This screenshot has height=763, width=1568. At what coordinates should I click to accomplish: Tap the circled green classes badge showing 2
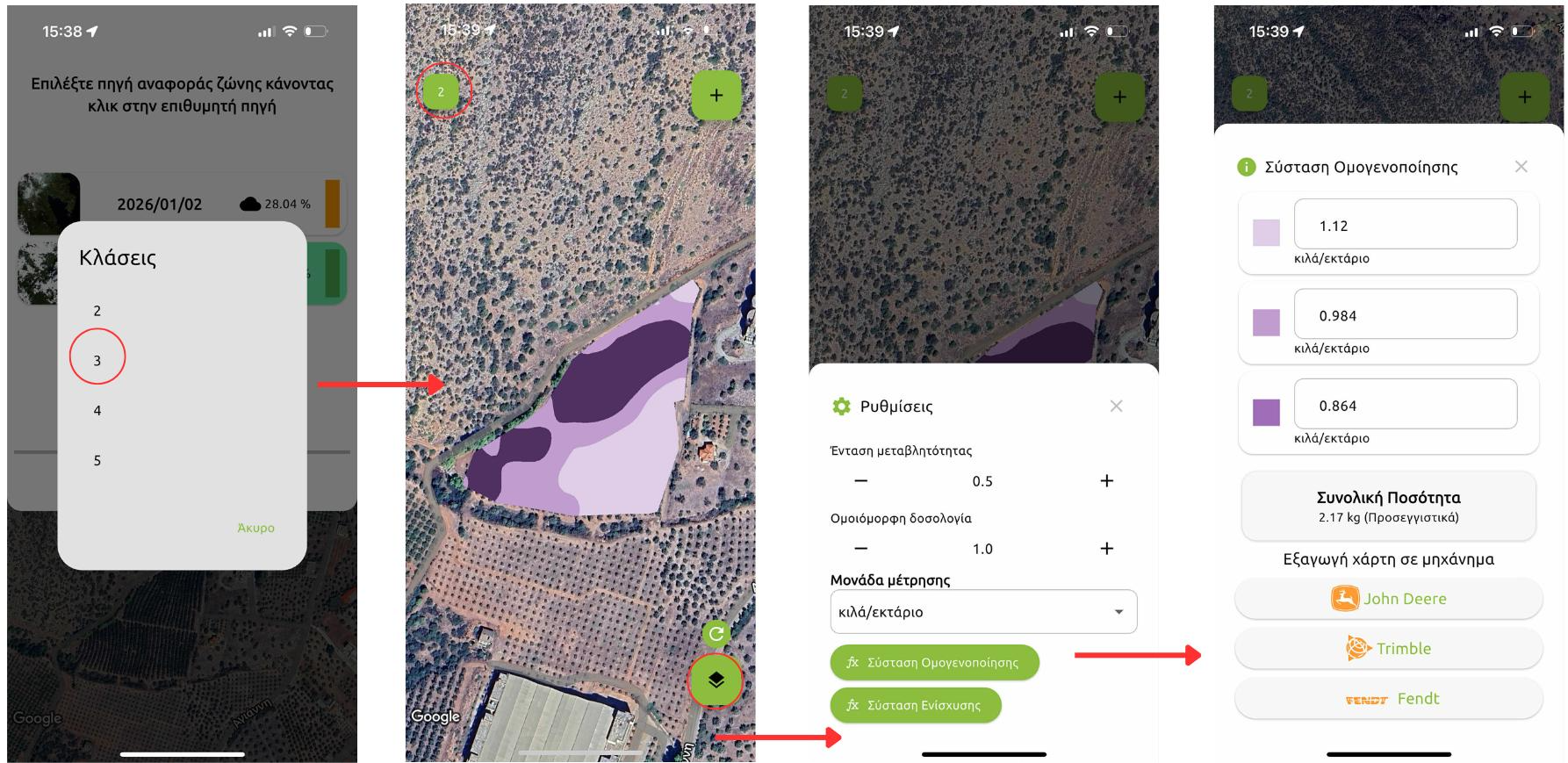(441, 91)
